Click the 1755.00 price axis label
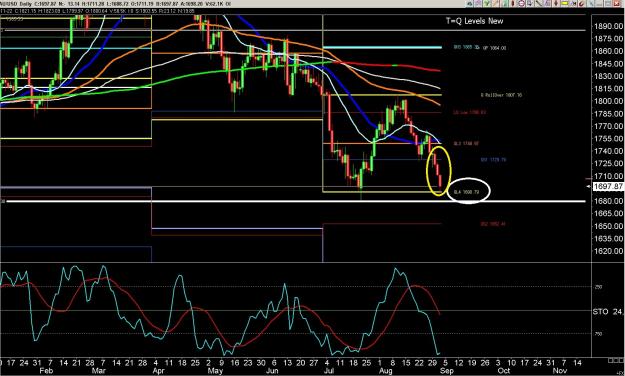625x376 pixels. coord(609,139)
